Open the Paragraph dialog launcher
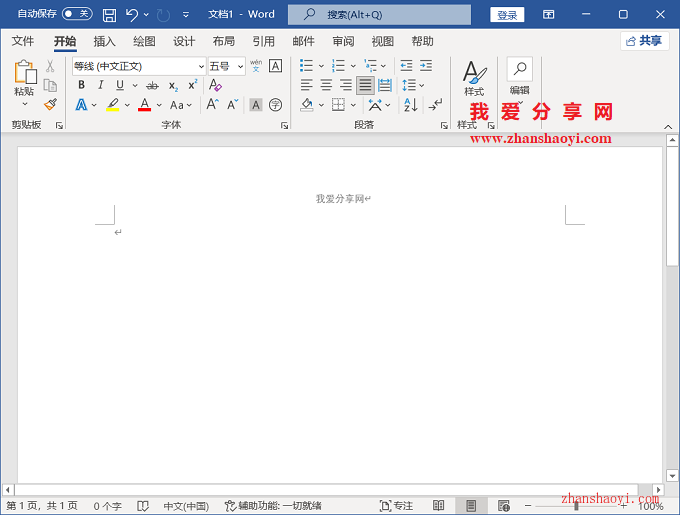 point(444,125)
